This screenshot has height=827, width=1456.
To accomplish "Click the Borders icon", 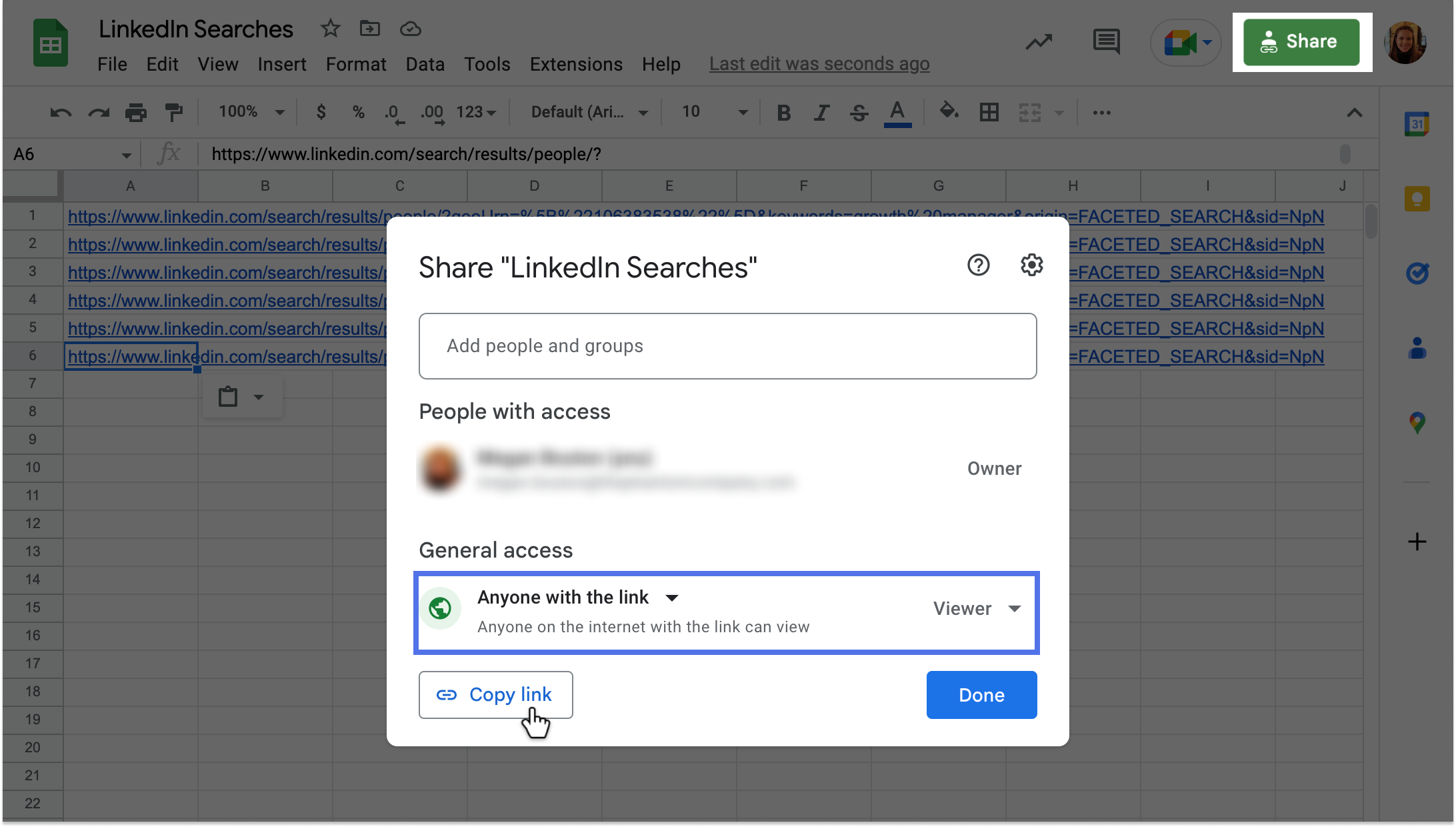I will [x=989, y=113].
